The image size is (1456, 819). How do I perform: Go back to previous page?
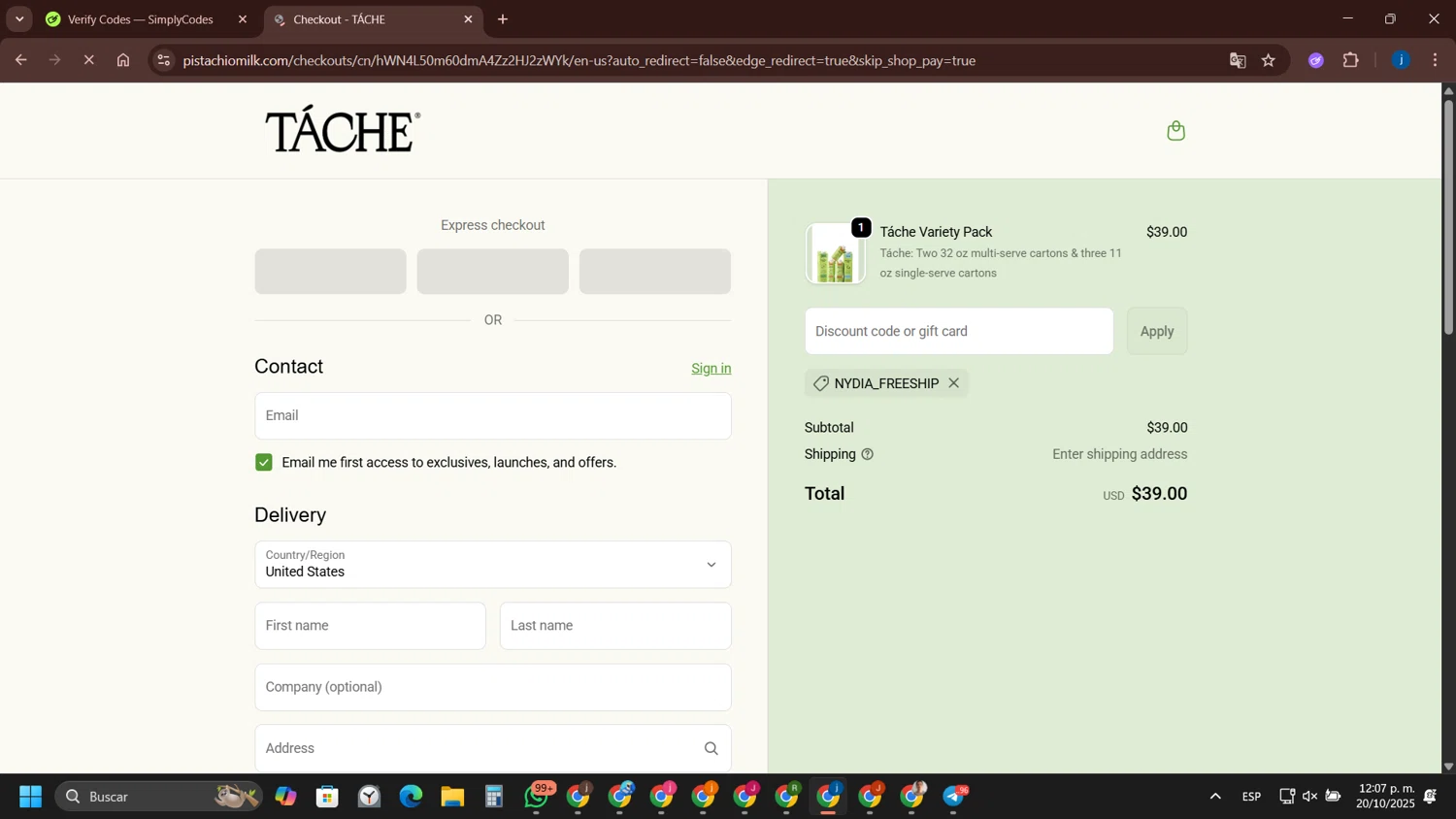coord(20,60)
